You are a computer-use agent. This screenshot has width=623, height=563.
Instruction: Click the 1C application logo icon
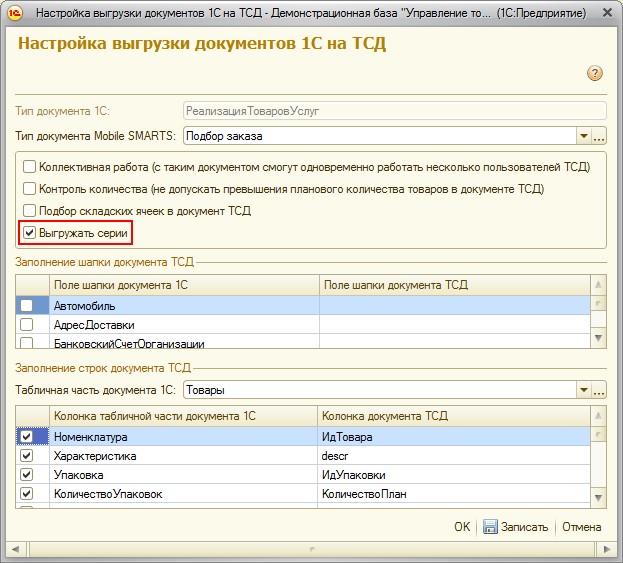(x=15, y=13)
